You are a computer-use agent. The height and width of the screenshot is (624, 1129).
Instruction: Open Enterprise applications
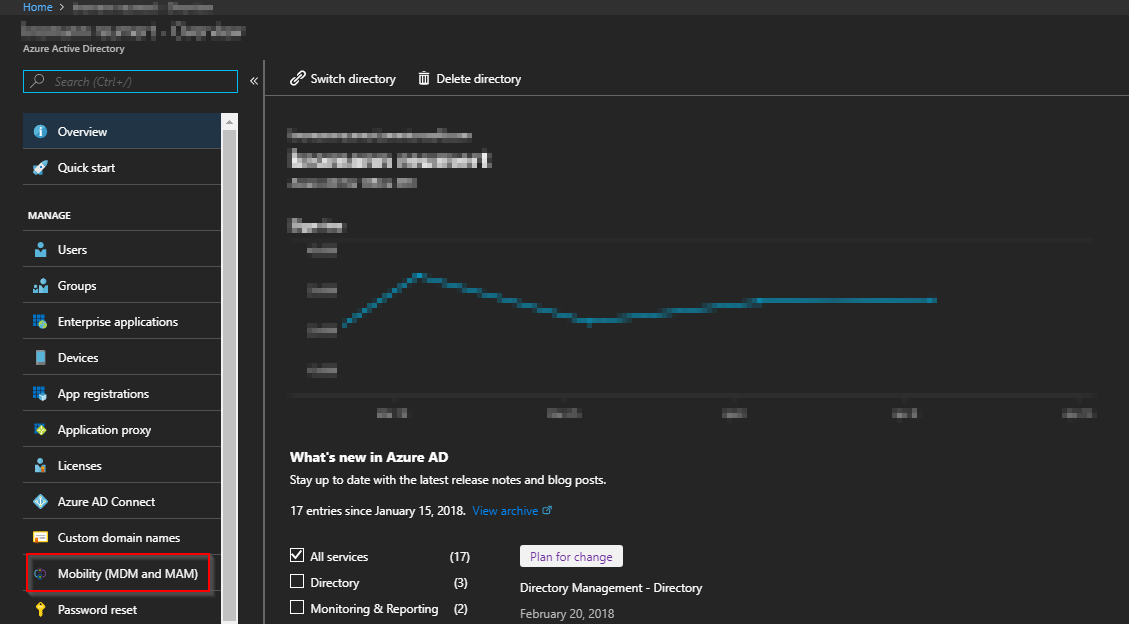click(x=122, y=322)
